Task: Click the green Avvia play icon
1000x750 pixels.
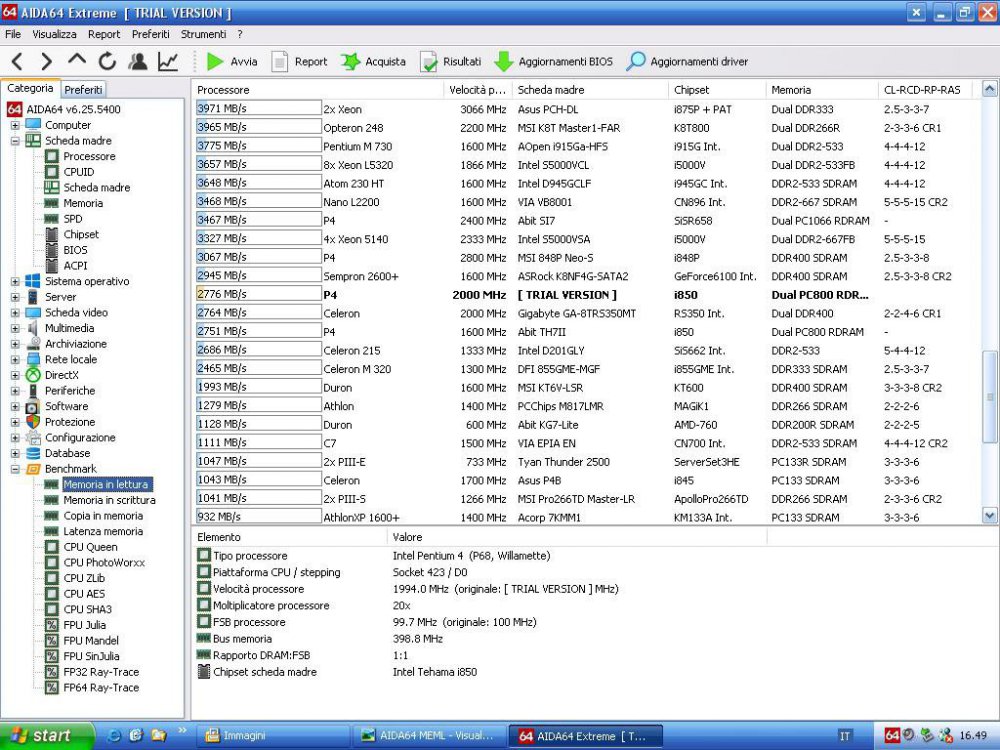Action: 215,61
